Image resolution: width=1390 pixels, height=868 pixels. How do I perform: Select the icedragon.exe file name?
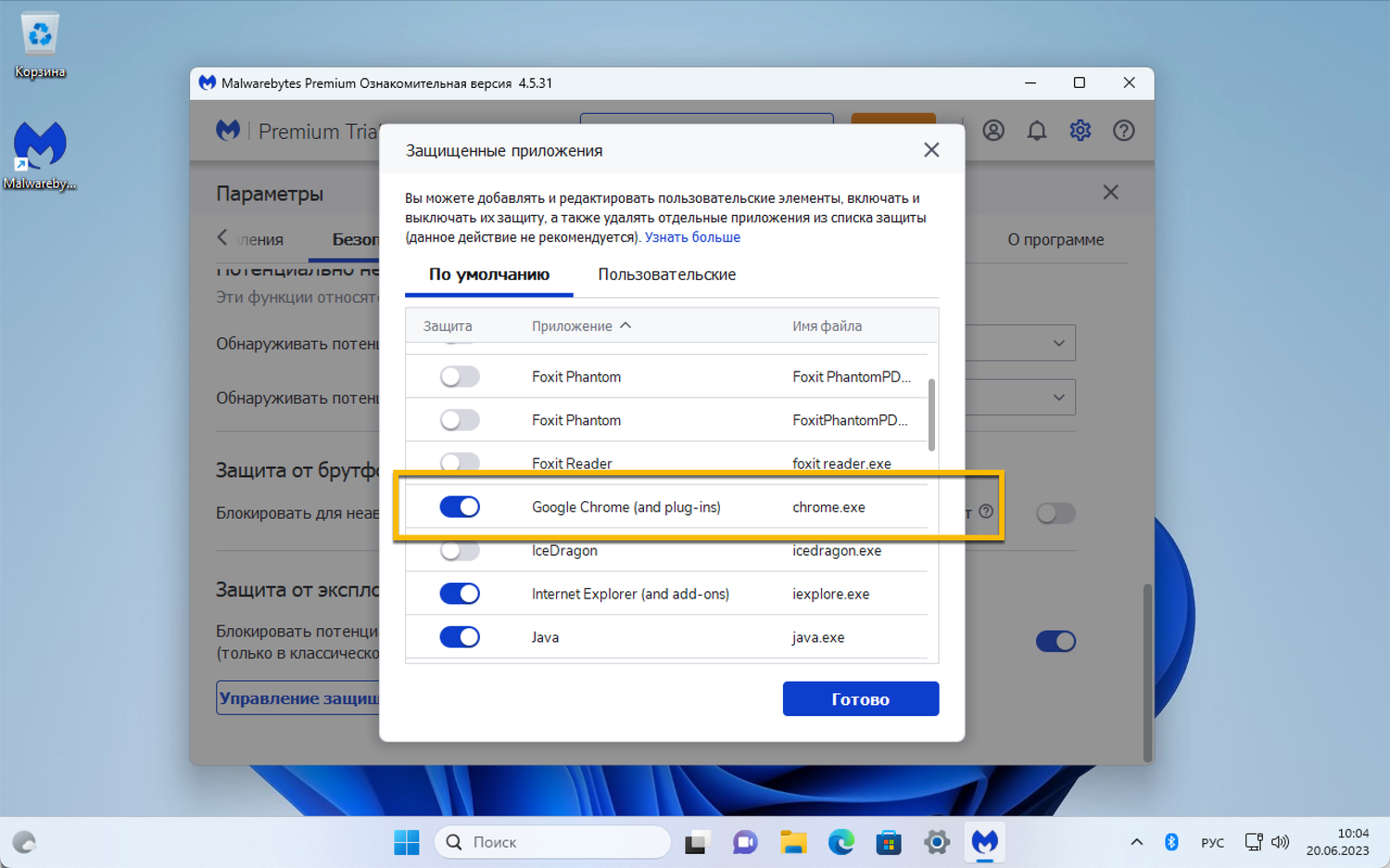click(x=837, y=551)
